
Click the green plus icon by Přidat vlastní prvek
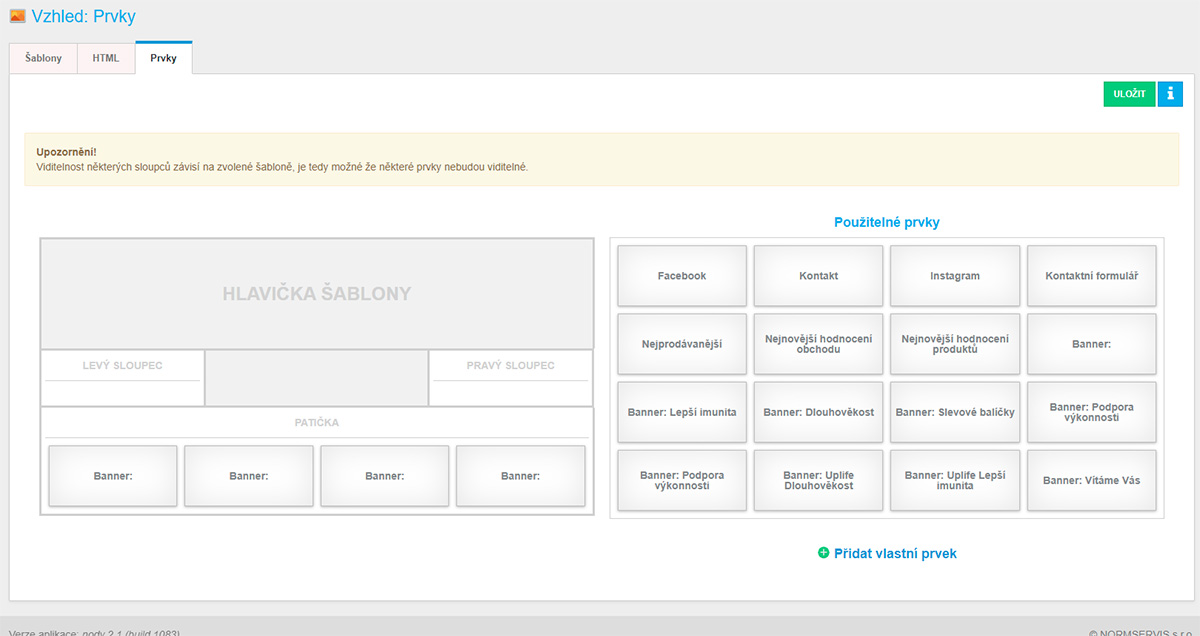tap(823, 553)
